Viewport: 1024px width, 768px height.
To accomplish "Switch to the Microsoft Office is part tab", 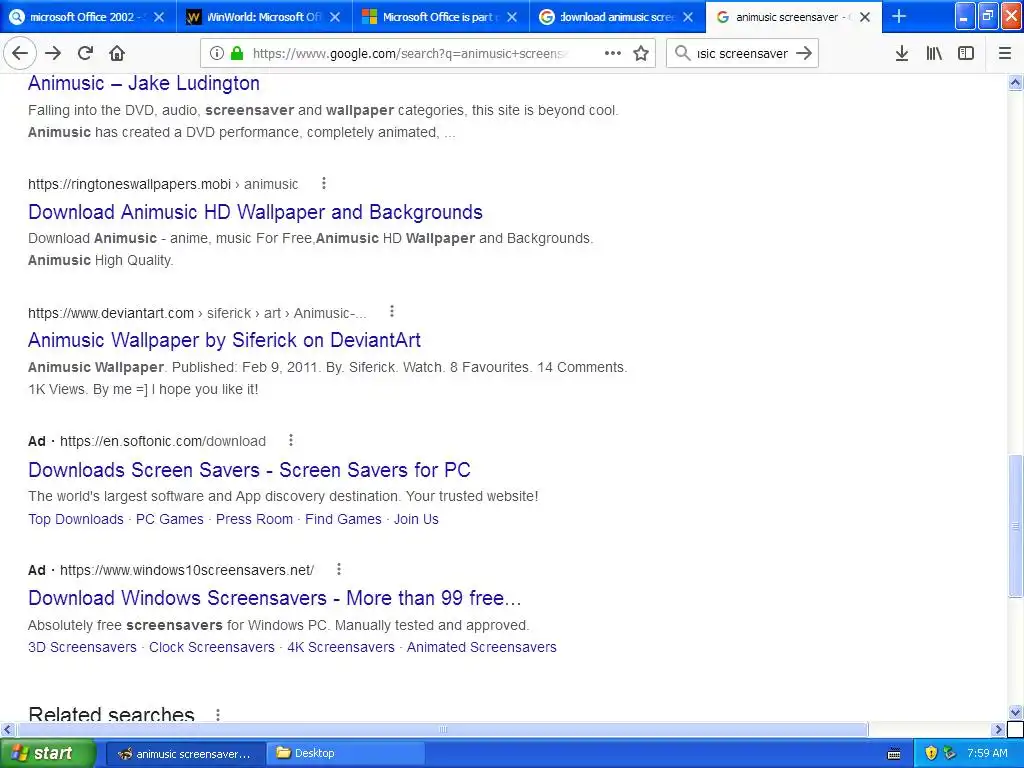I will 441,17.
